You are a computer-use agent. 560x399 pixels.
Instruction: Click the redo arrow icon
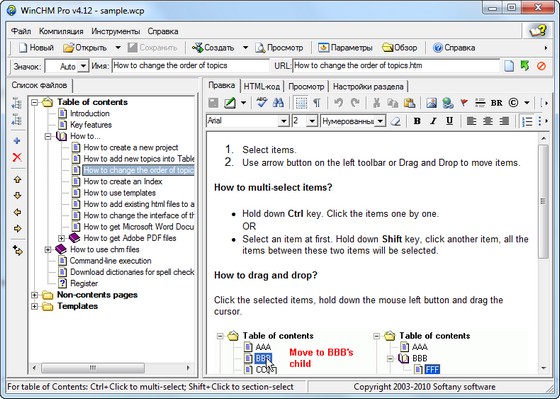355,103
